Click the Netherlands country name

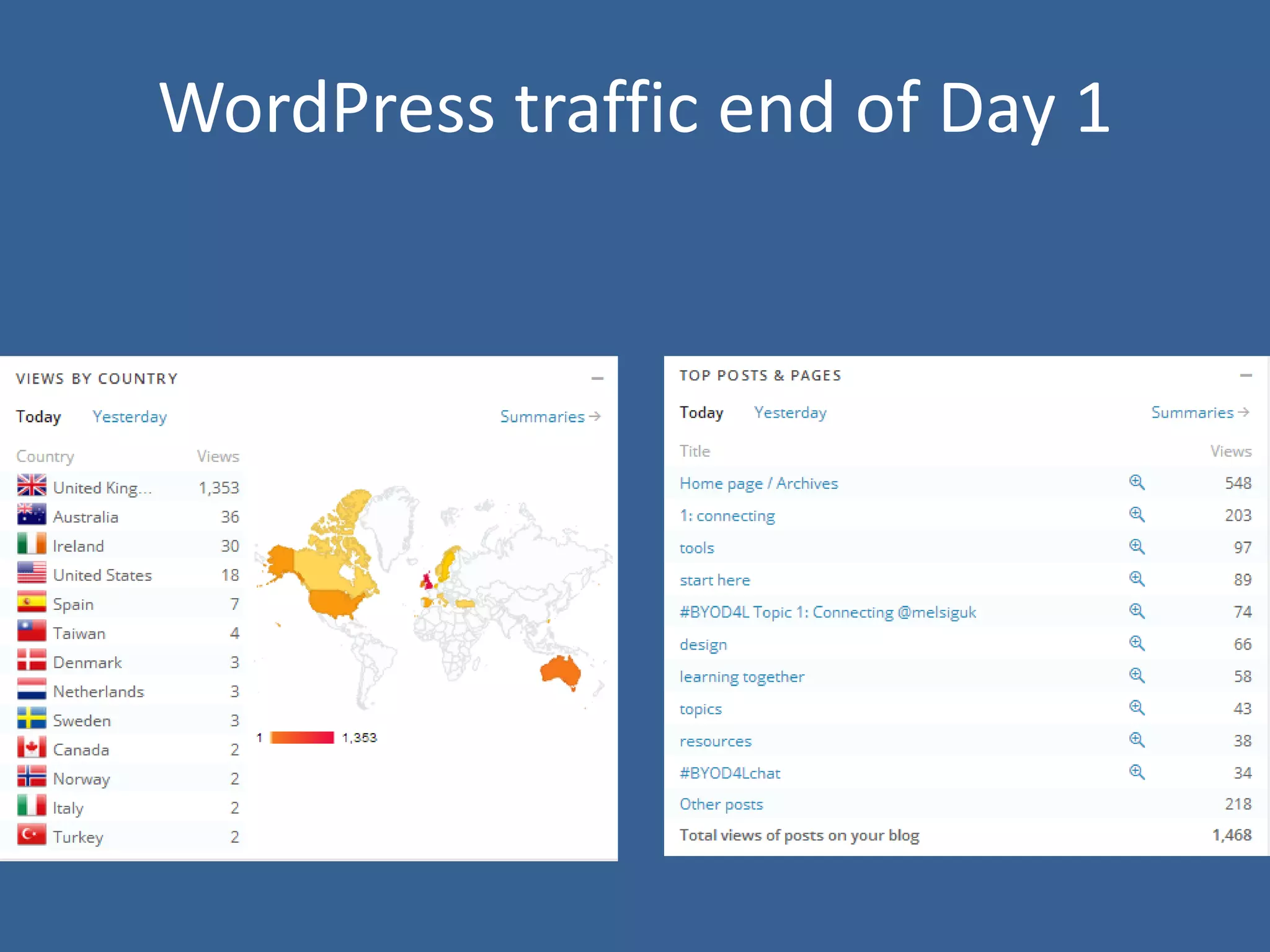tap(99, 692)
